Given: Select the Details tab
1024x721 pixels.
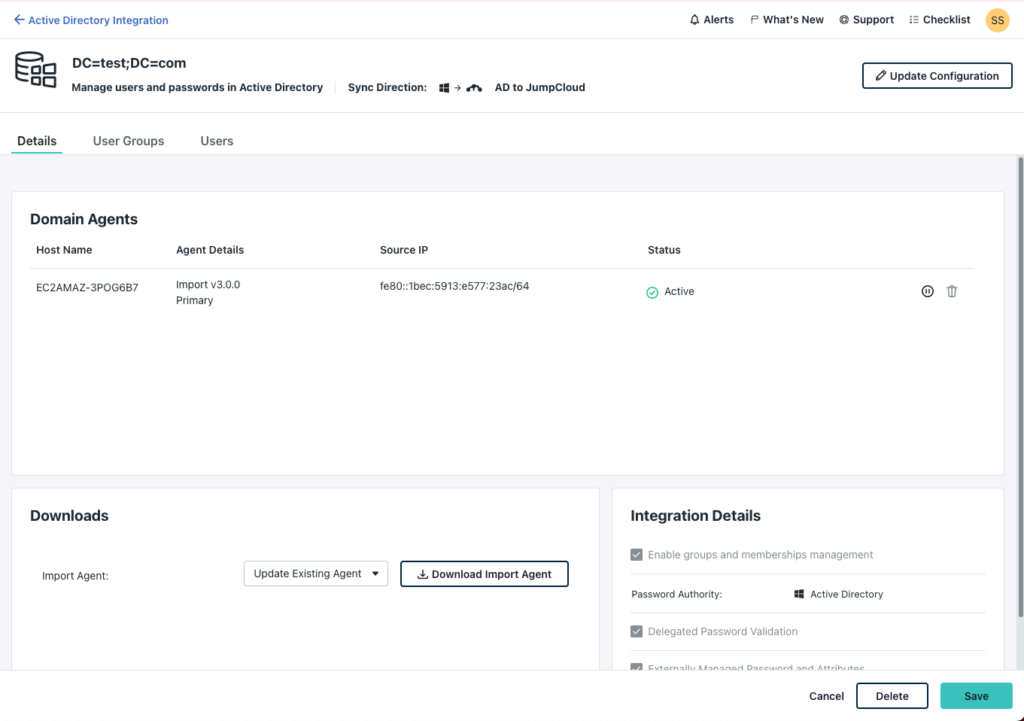Looking at the screenshot, I should pyautogui.click(x=37, y=141).
